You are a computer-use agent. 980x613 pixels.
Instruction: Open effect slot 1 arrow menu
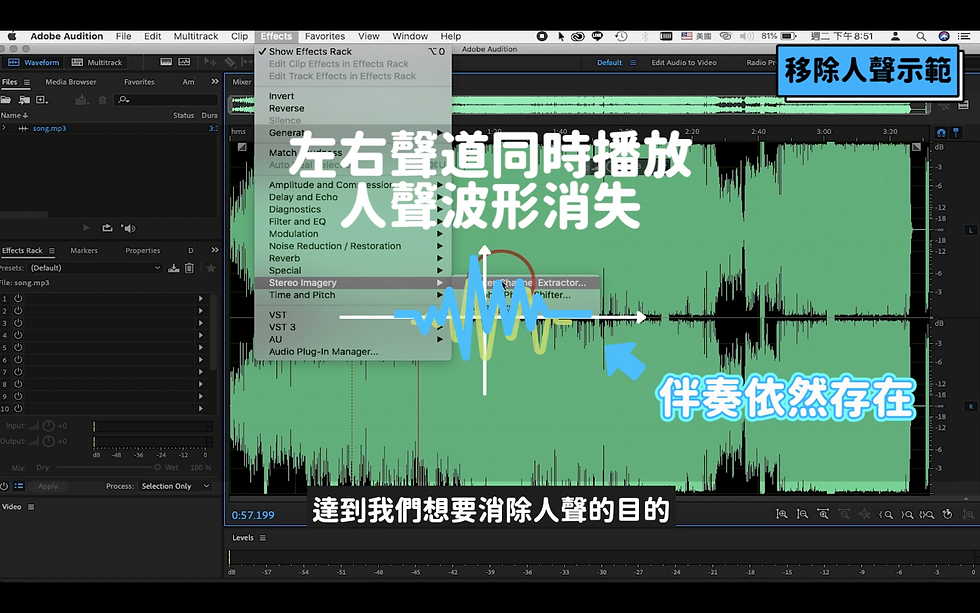(x=201, y=299)
